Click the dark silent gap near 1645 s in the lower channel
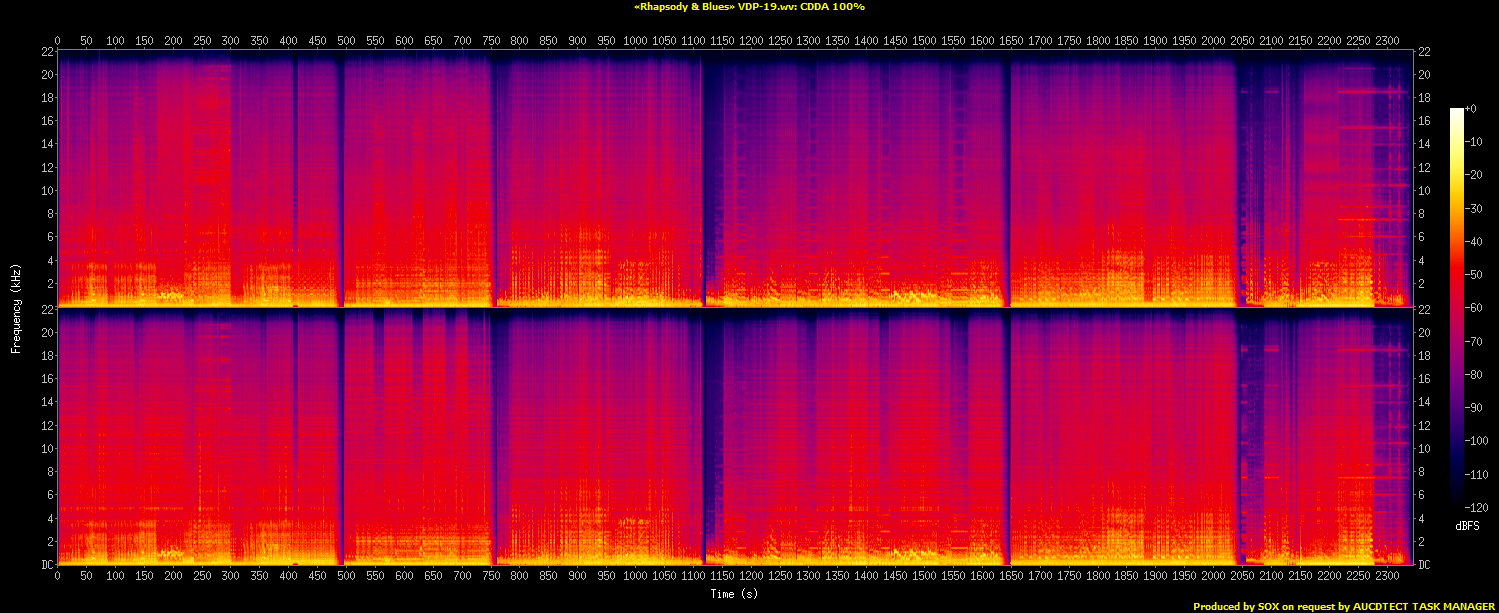The width and height of the screenshot is (1499, 613). click(x=1007, y=440)
